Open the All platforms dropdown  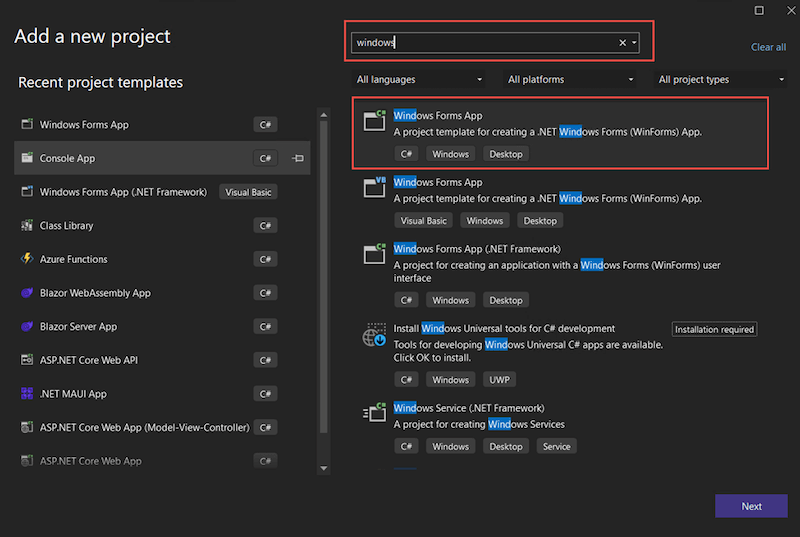569,80
